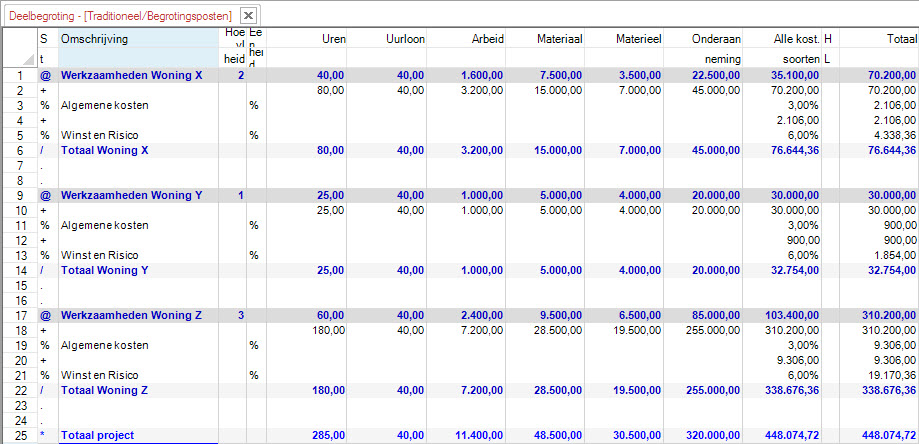919x444 pixels.
Task: Select Algemene kosten in row 3
Action: coord(100,105)
